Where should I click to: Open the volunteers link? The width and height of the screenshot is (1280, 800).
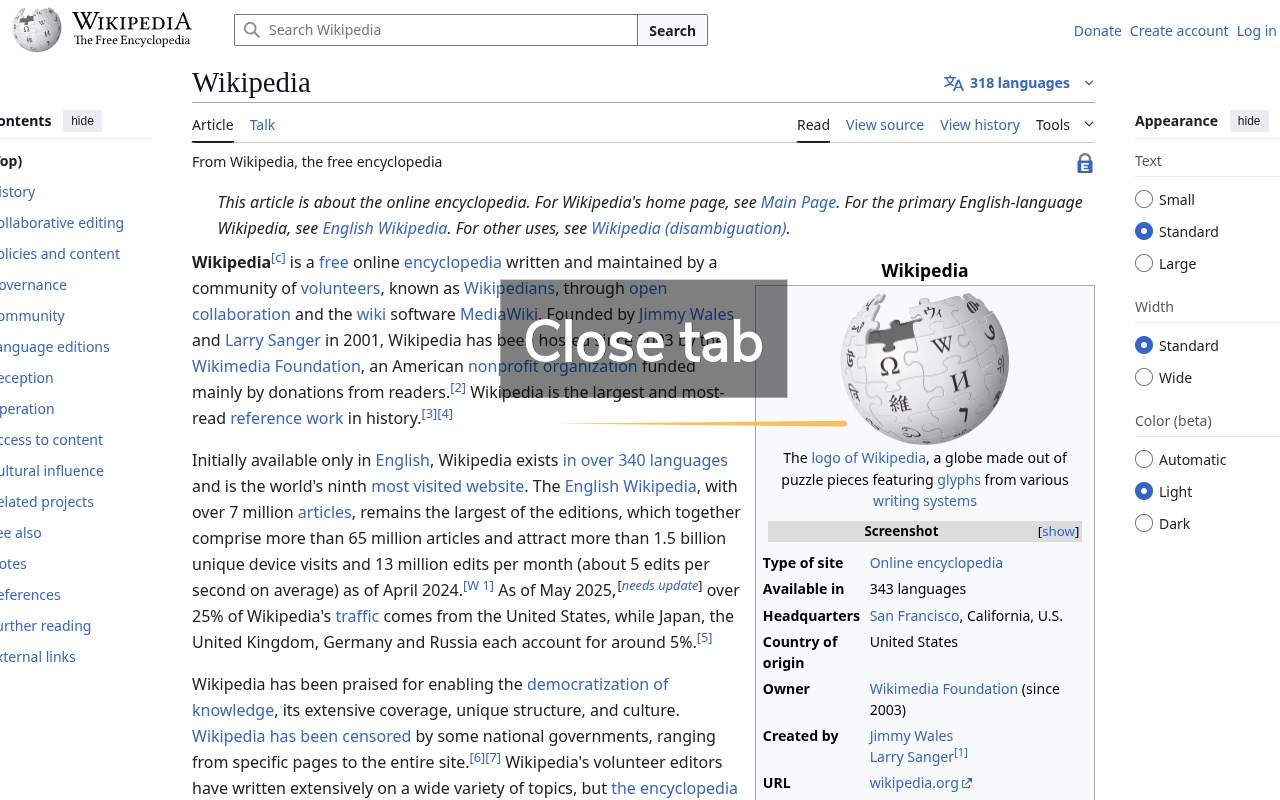tap(340, 288)
